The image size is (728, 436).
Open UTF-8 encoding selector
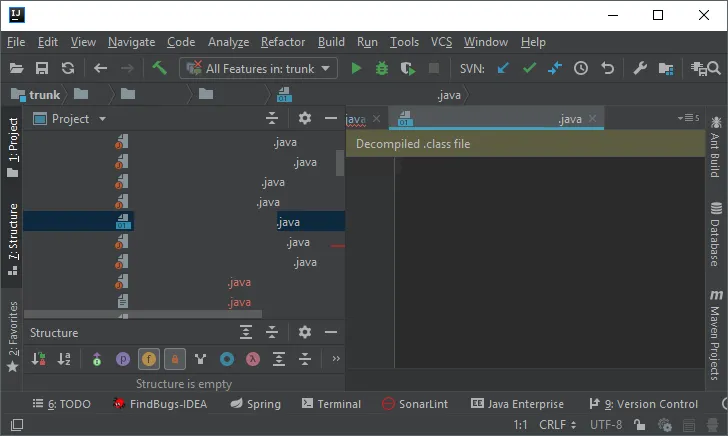coord(606,425)
